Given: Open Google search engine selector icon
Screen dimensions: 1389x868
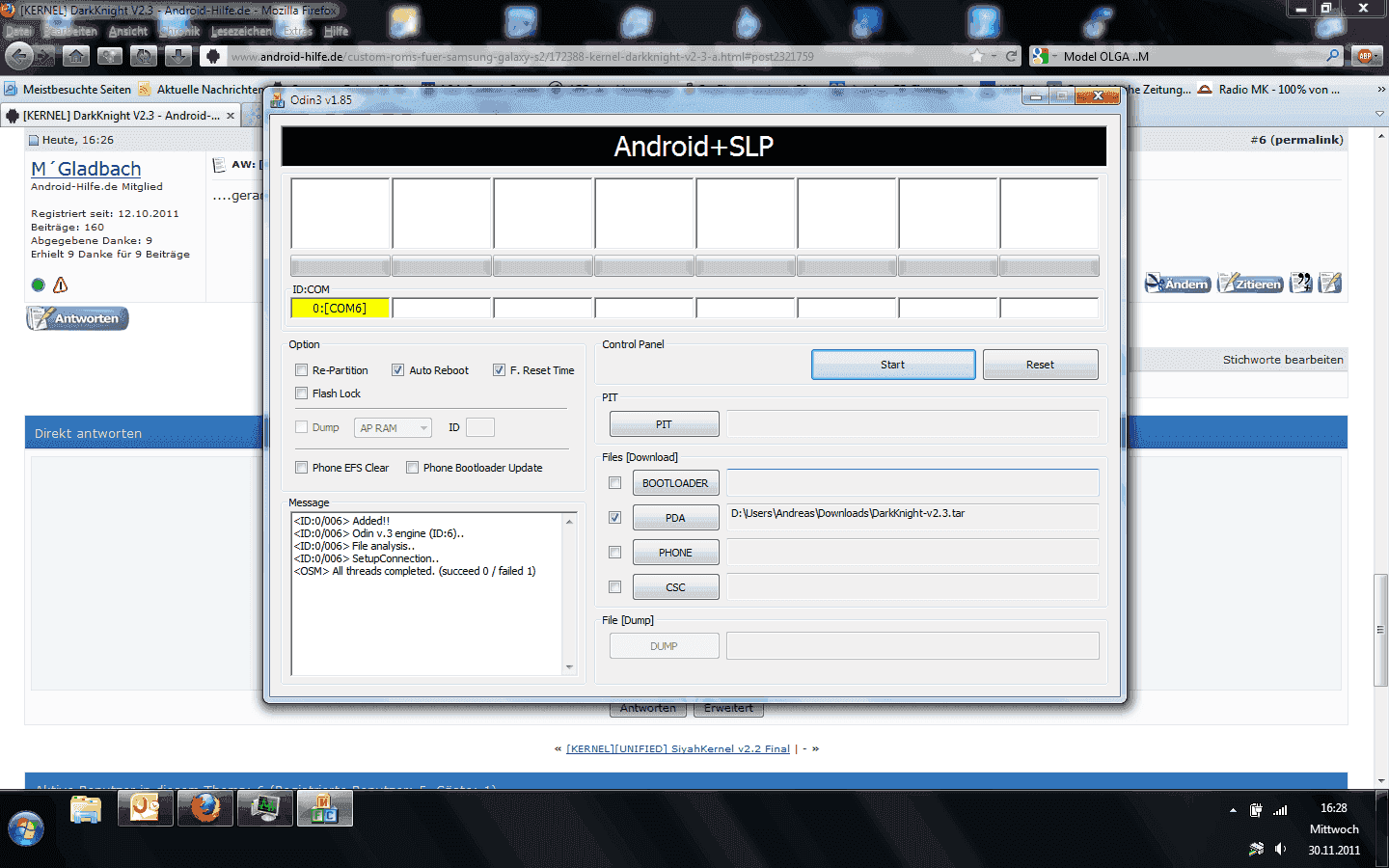Looking at the screenshot, I should [x=1042, y=56].
